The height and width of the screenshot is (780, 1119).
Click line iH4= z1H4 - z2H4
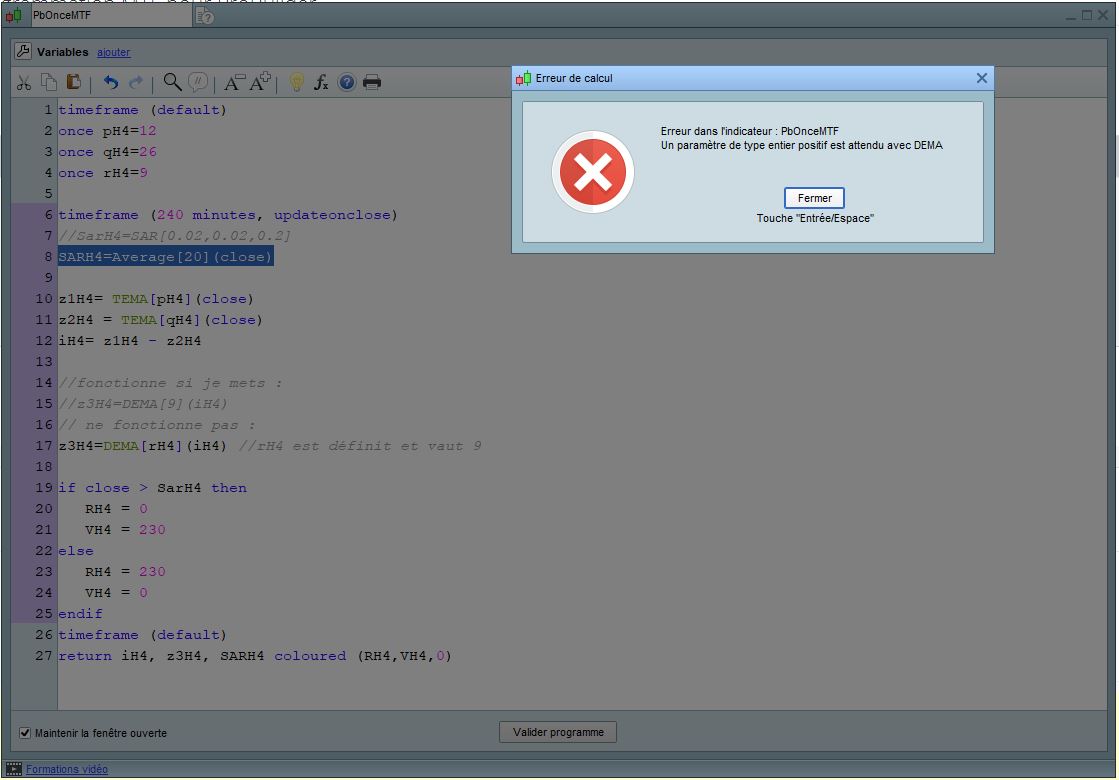(x=129, y=341)
